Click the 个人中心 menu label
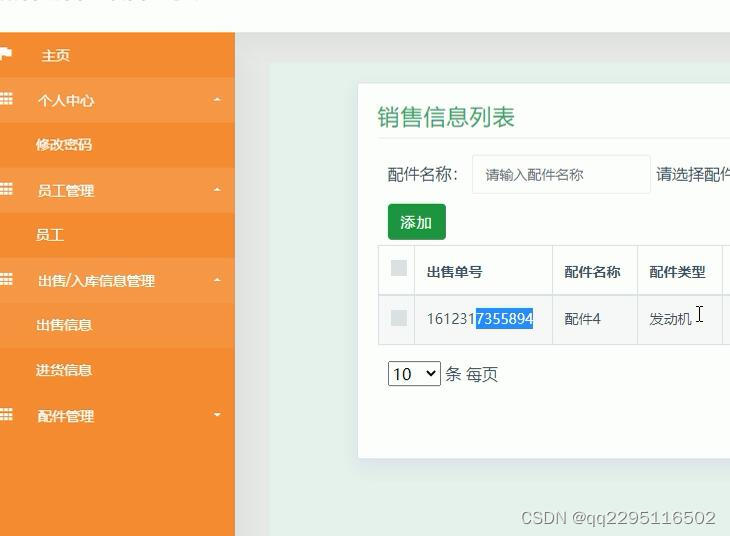The height and width of the screenshot is (536, 730). (x=66, y=101)
